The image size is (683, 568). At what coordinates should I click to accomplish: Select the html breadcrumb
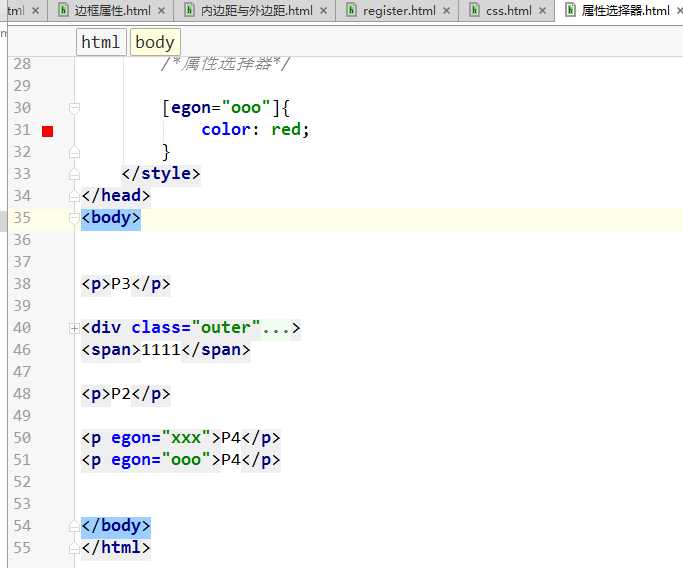(x=101, y=42)
